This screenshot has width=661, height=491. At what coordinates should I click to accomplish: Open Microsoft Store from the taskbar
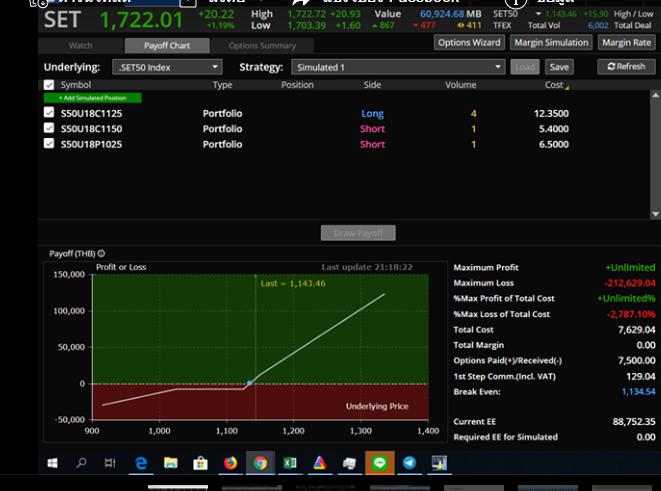pos(200,463)
